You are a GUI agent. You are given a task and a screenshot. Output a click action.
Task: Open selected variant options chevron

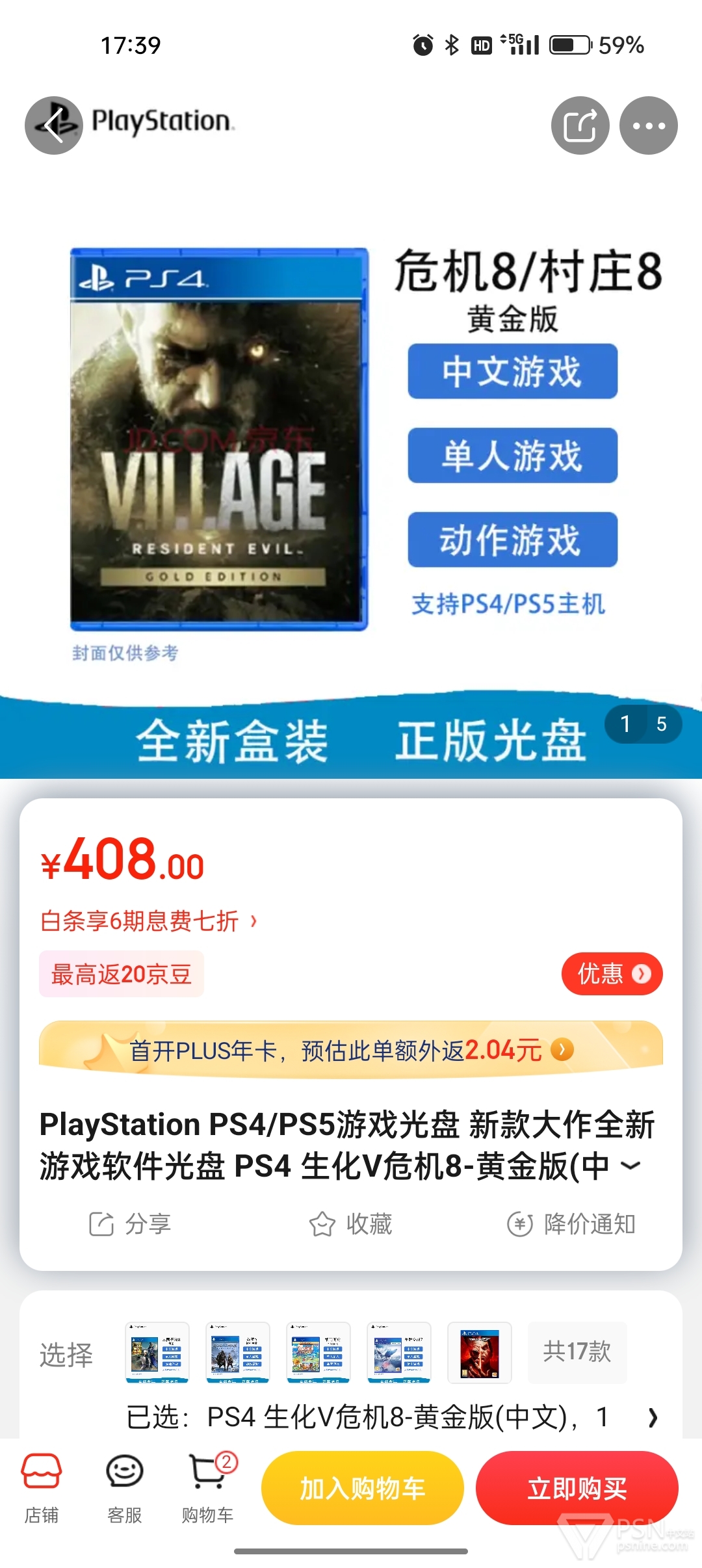tap(653, 1417)
